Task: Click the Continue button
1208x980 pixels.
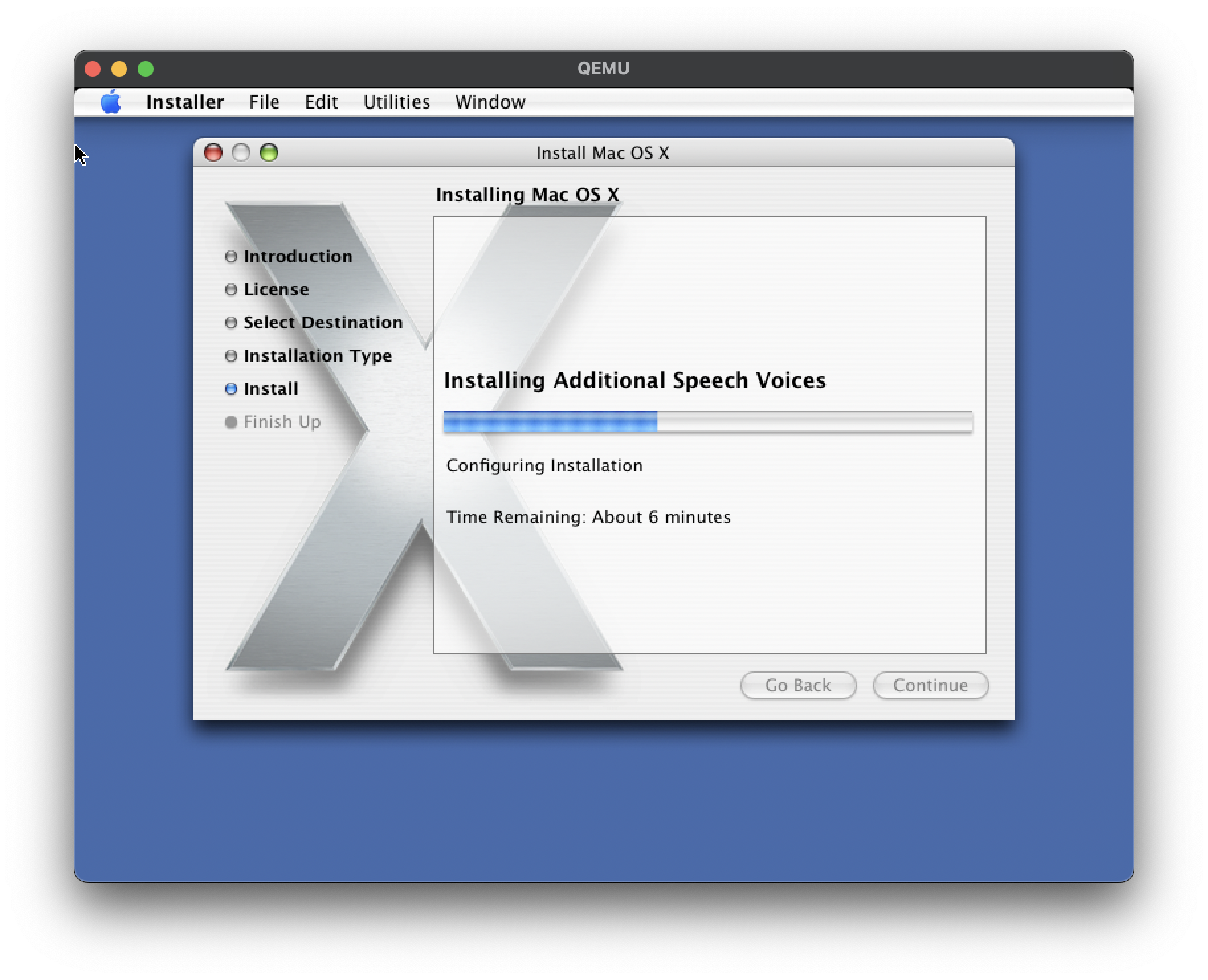Action: (x=931, y=685)
